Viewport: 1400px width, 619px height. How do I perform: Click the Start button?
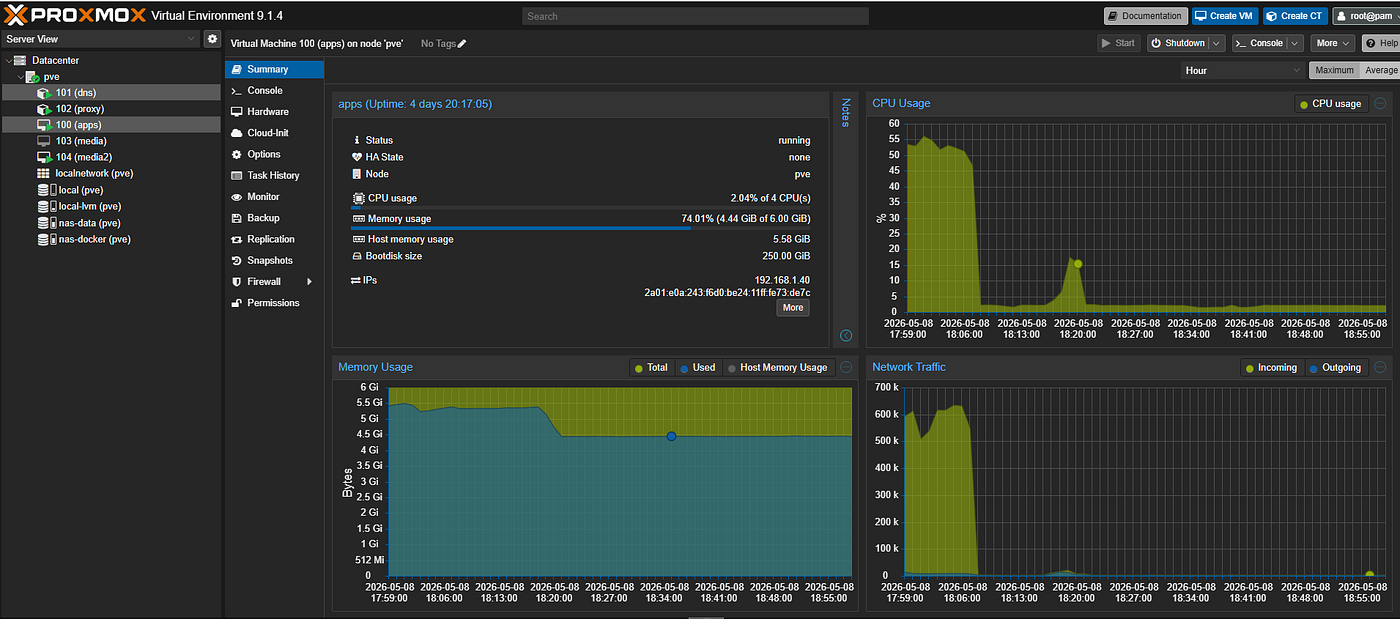(1118, 43)
